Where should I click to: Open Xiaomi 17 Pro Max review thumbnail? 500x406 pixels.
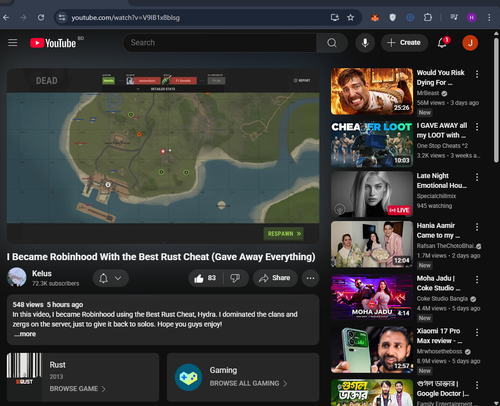pyautogui.click(x=372, y=350)
